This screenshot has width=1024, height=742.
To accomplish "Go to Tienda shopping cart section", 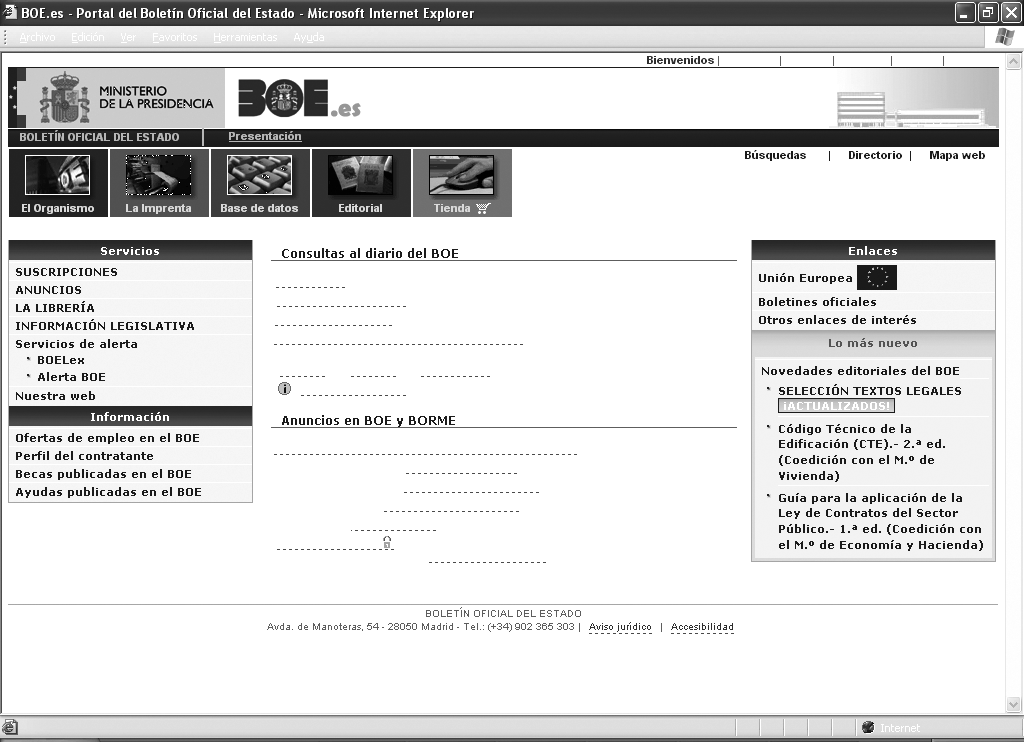I will click(x=461, y=176).
